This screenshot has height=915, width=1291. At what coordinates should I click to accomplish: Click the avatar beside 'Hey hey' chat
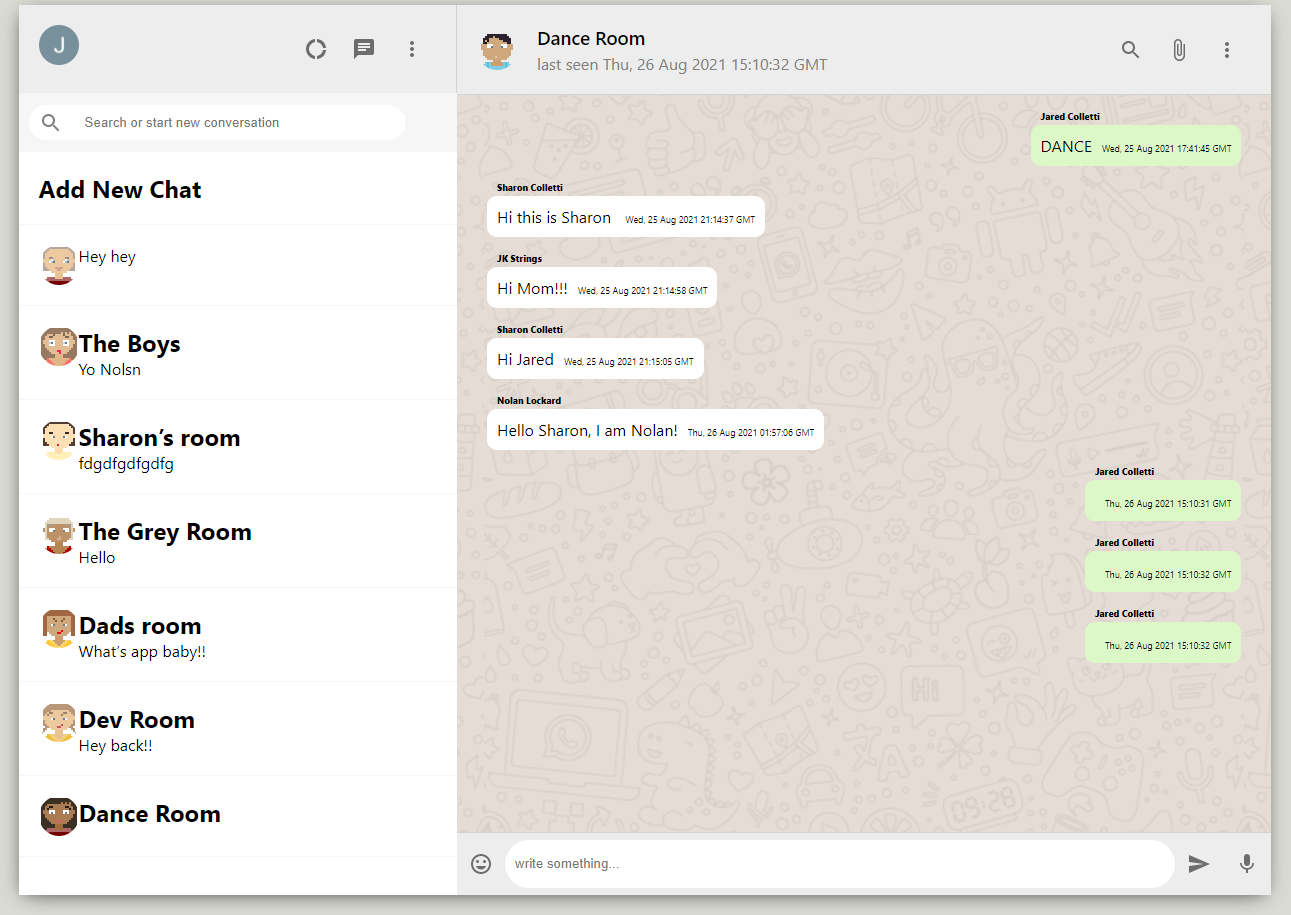click(59, 265)
